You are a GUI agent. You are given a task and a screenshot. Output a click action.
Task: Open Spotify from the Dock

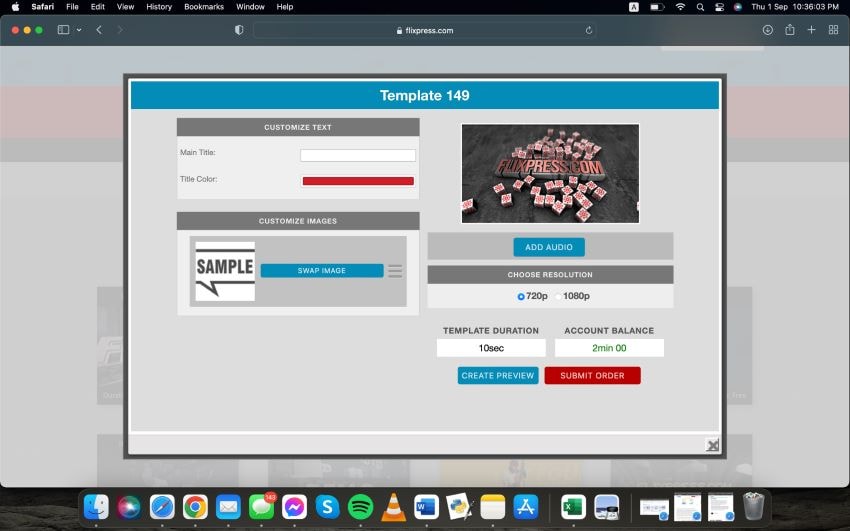[360, 508]
